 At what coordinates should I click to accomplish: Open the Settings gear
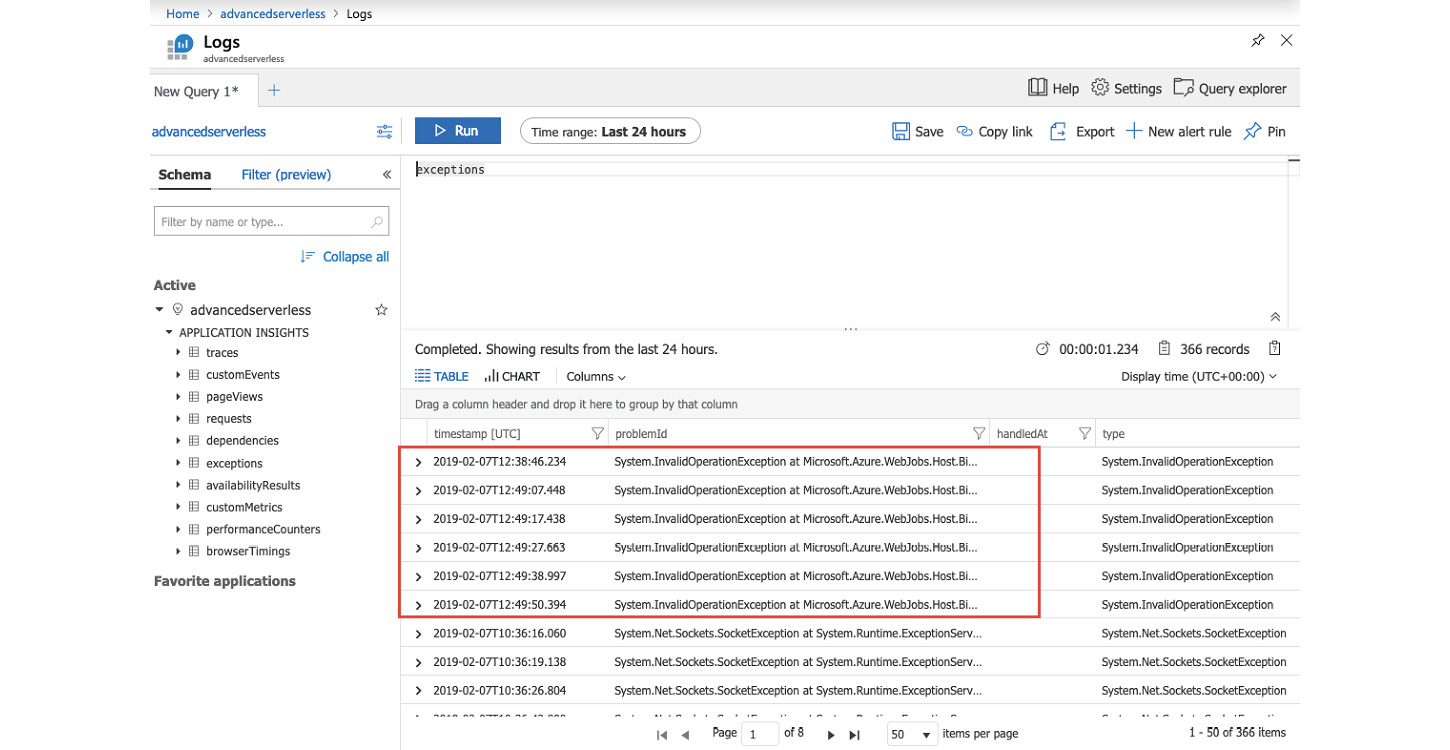click(1100, 88)
